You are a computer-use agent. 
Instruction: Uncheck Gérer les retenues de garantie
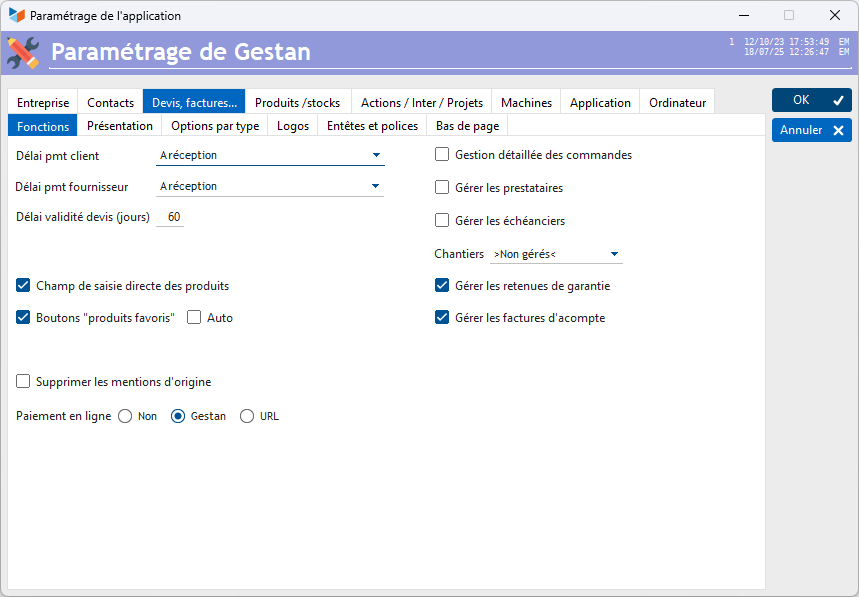[442, 286]
